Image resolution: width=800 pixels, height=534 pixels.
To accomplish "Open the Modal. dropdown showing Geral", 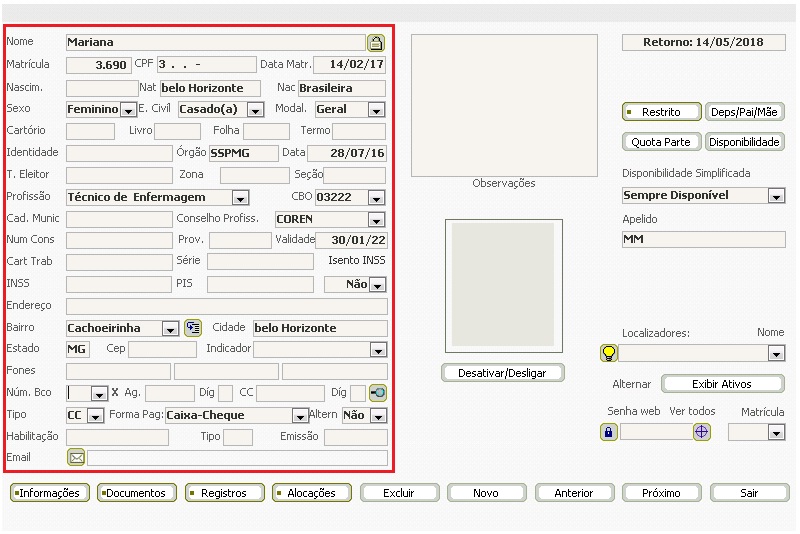I will pos(377,110).
